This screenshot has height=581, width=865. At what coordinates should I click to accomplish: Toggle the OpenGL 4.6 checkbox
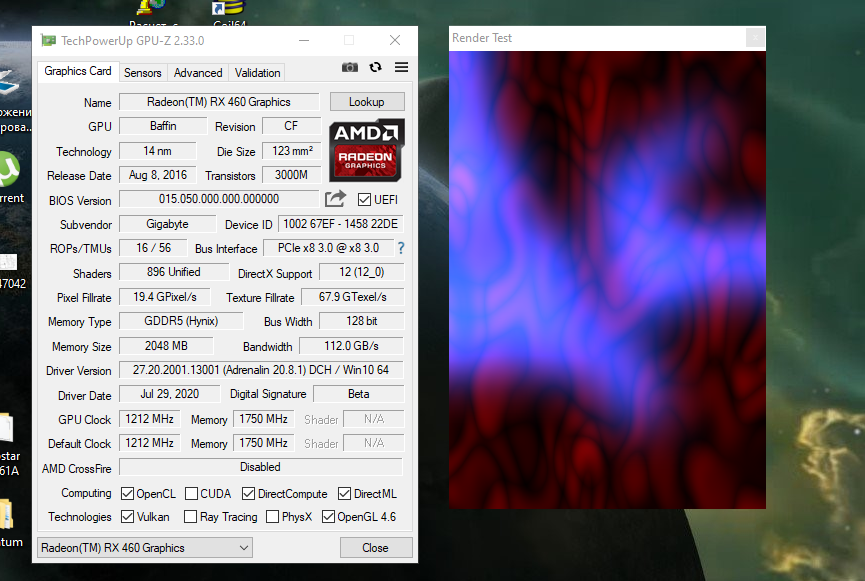329,516
